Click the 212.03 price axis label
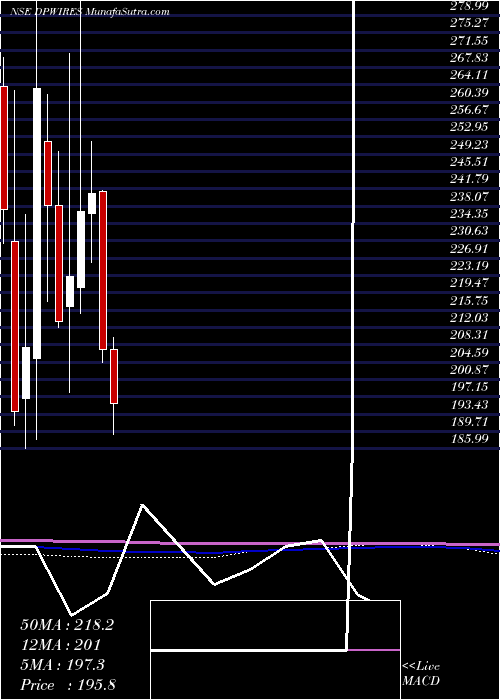This screenshot has height=700, width=500. point(468,317)
